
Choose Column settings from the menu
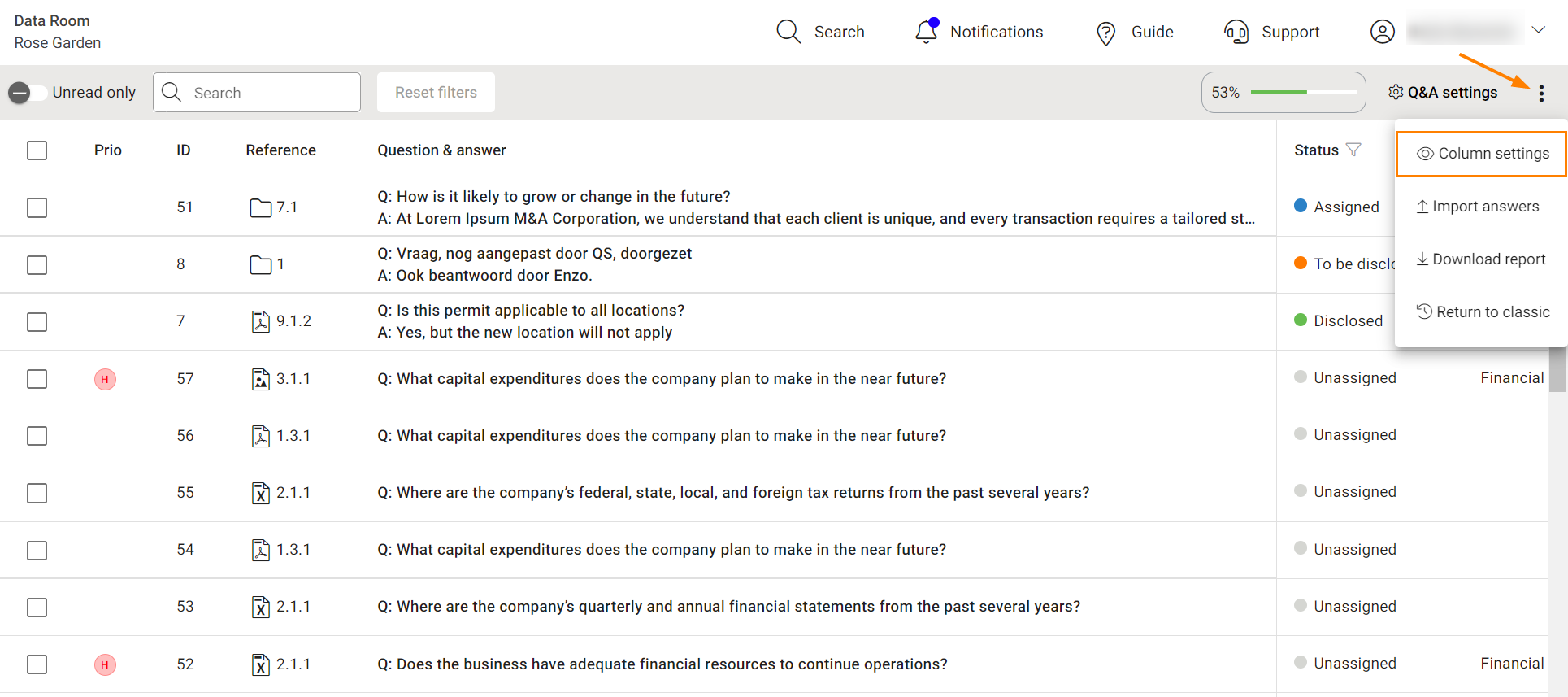pos(1482,154)
